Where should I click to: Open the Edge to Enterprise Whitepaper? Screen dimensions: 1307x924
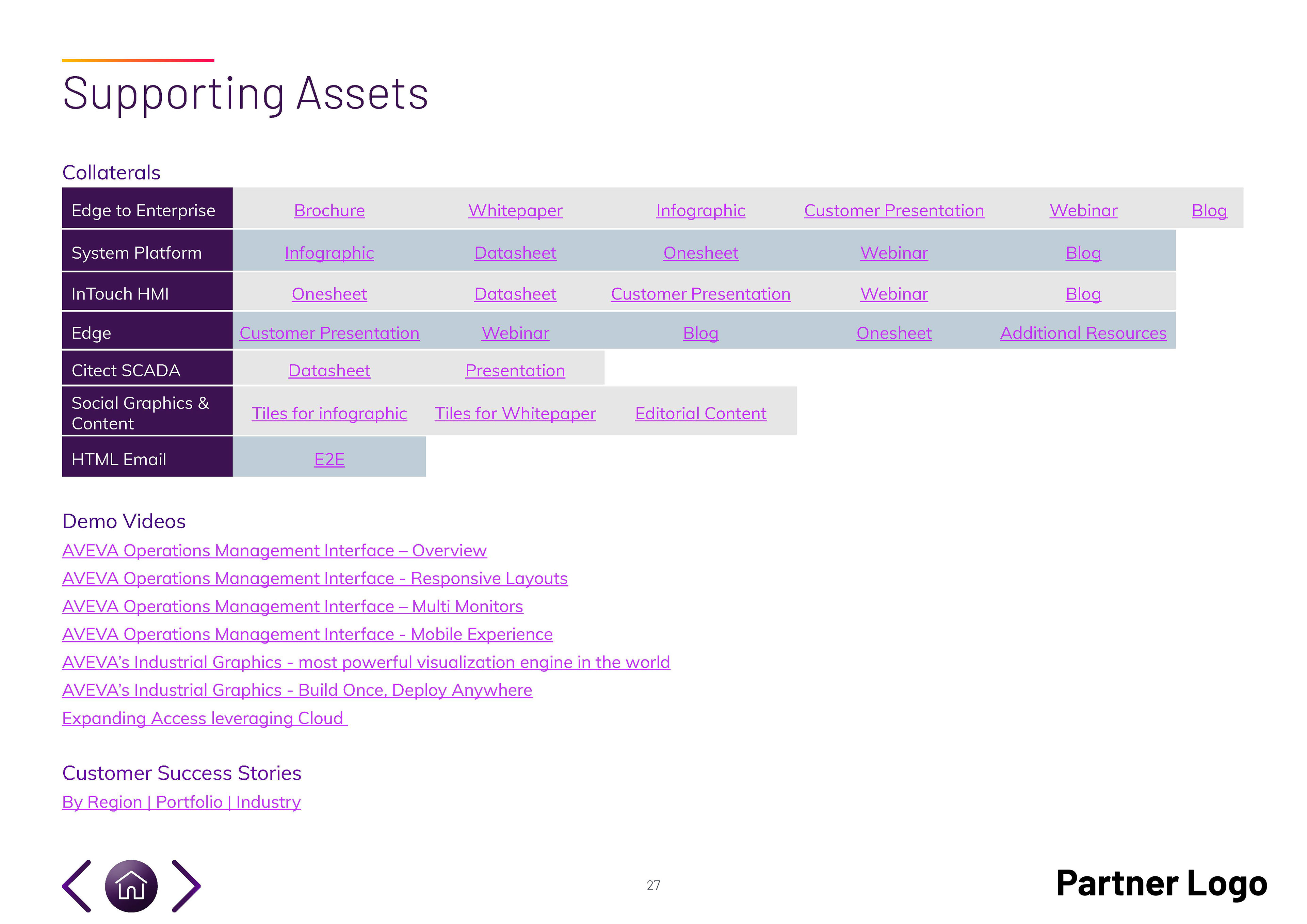click(x=515, y=211)
